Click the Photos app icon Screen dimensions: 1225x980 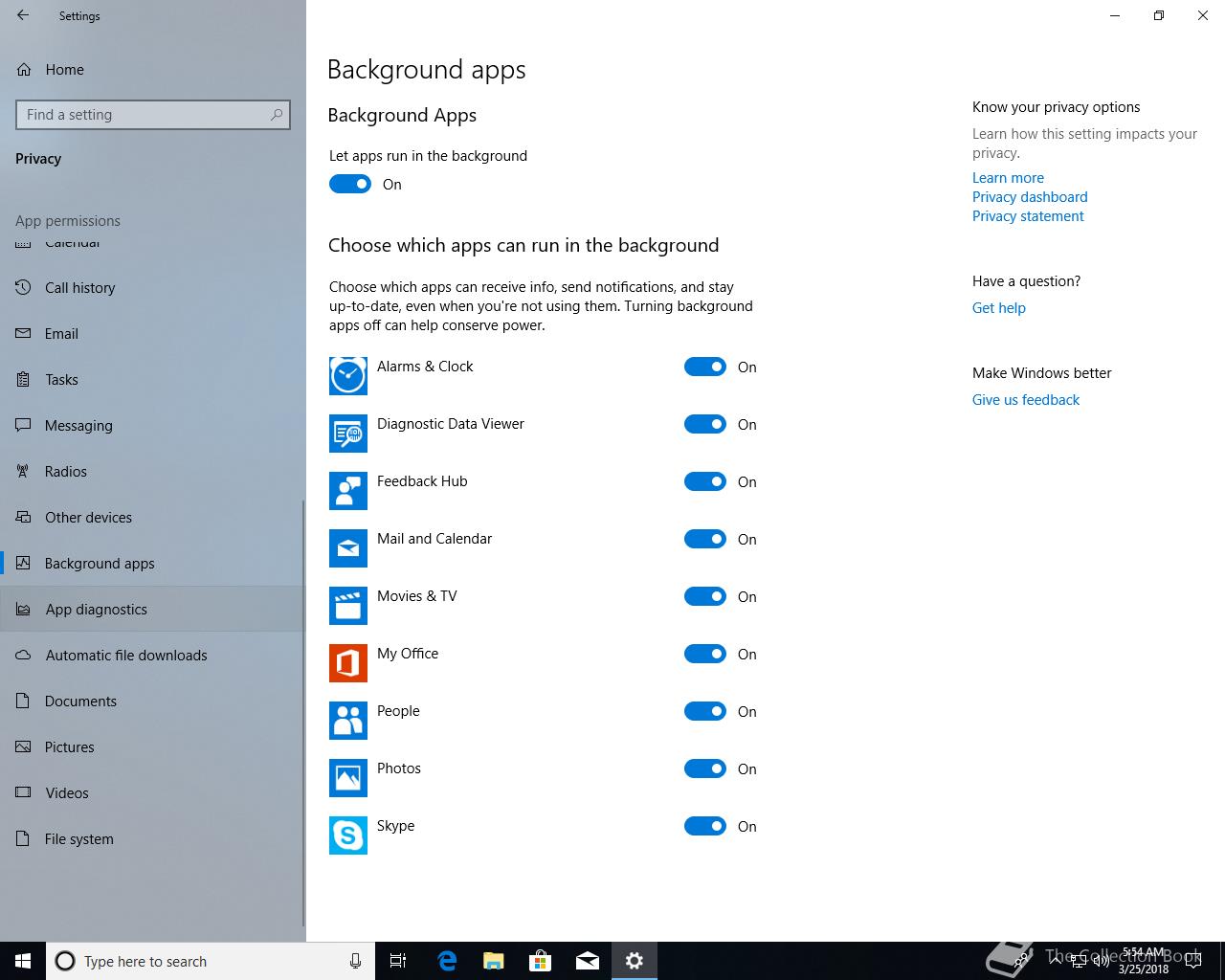(348, 778)
